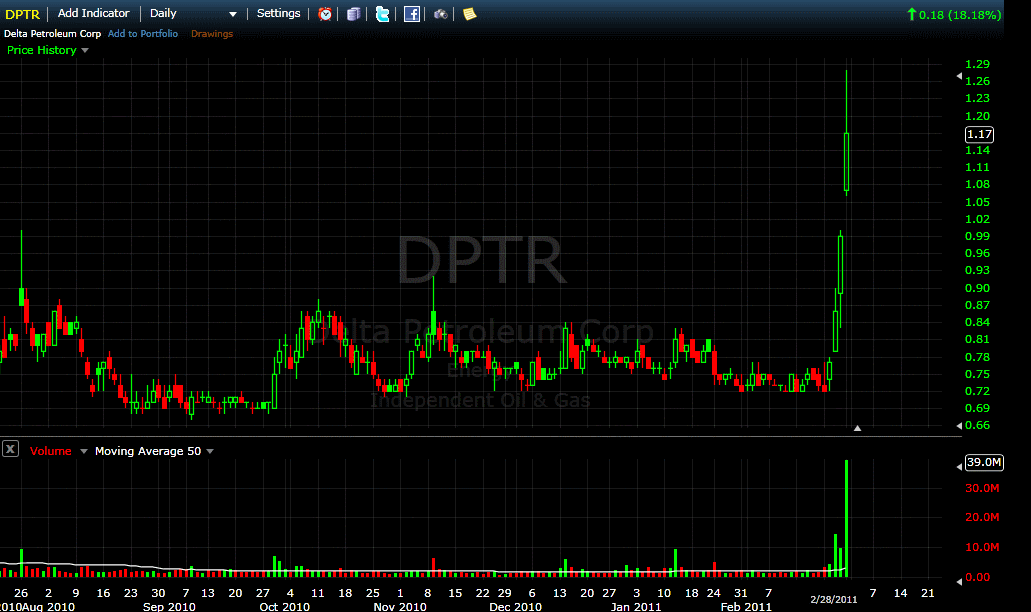This screenshot has width=1031, height=612.
Task: Click the alarm clock alert icon
Action: point(325,14)
